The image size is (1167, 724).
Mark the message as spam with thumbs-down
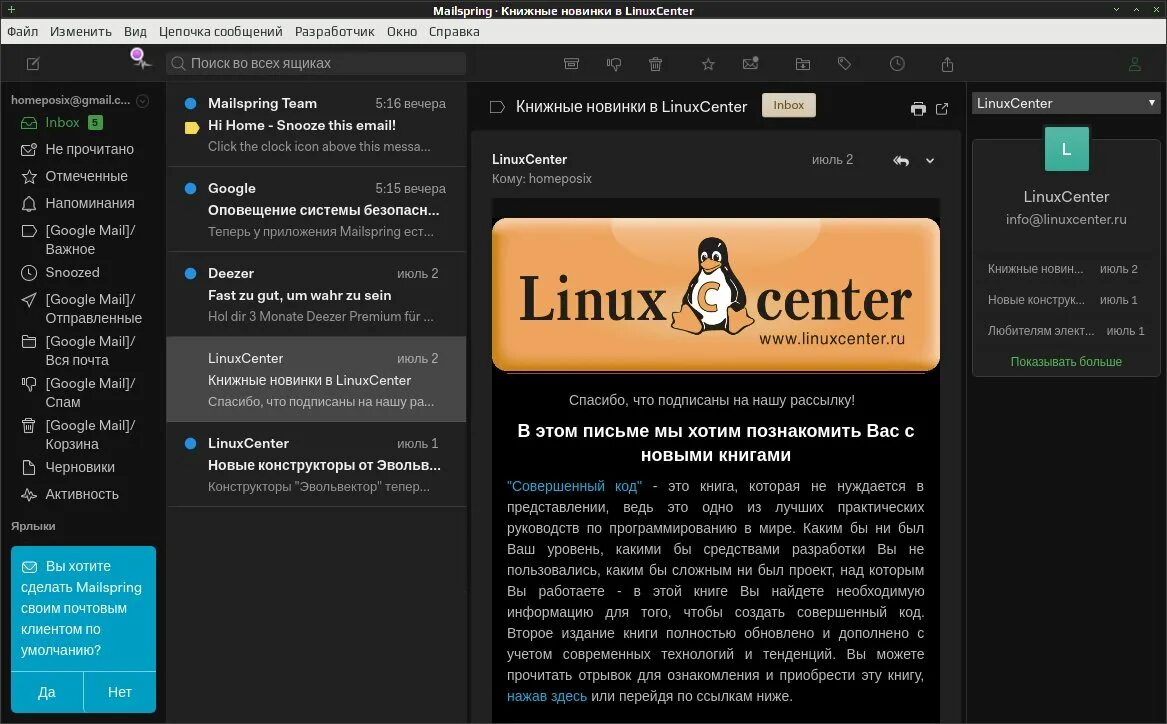click(614, 65)
